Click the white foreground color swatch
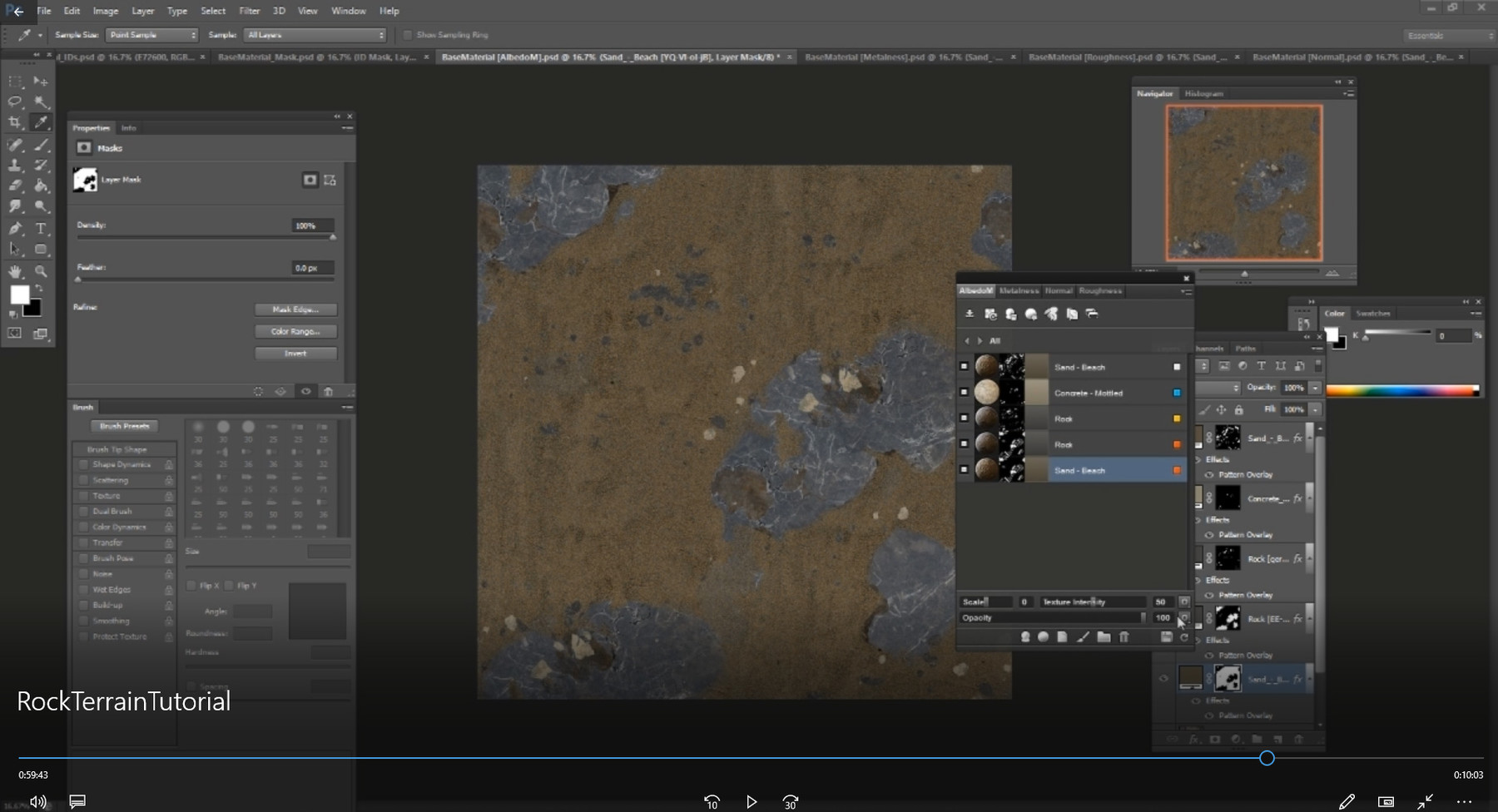The image size is (1498, 812). tap(19, 295)
